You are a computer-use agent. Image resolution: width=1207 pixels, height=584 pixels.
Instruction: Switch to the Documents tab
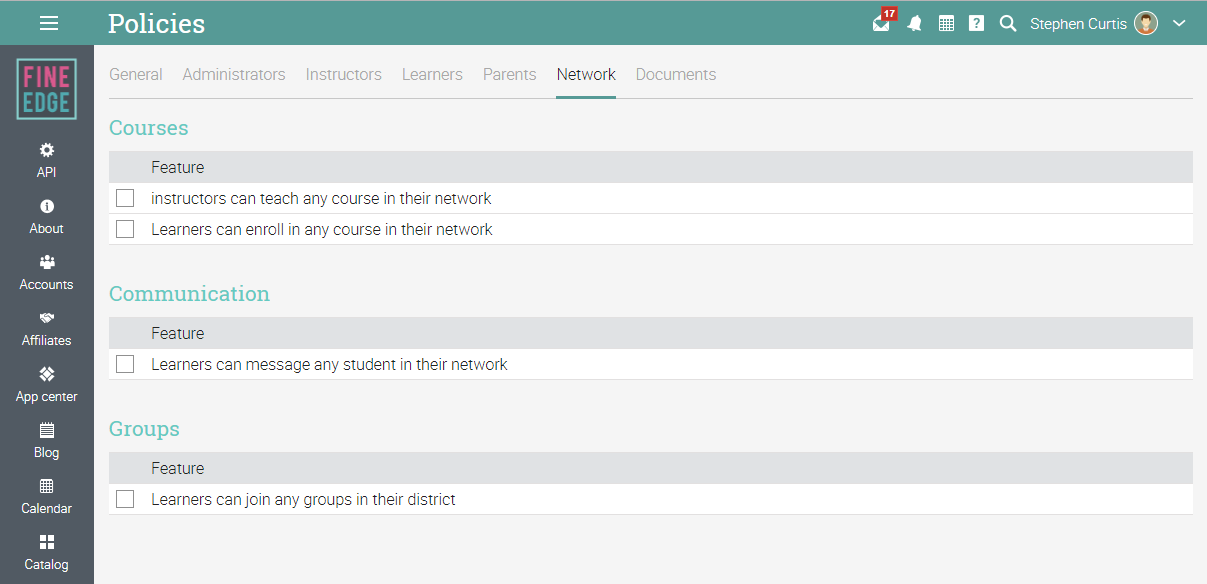pos(676,74)
